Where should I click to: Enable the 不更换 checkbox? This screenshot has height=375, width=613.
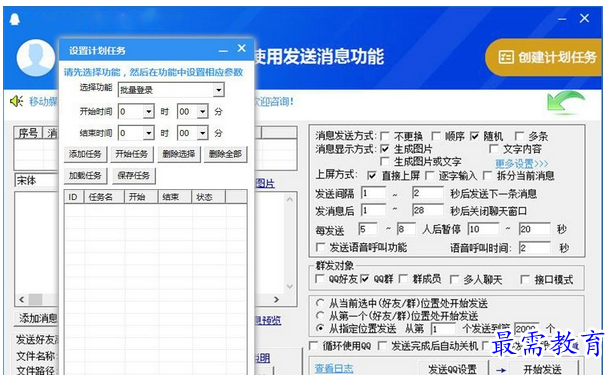click(x=385, y=136)
